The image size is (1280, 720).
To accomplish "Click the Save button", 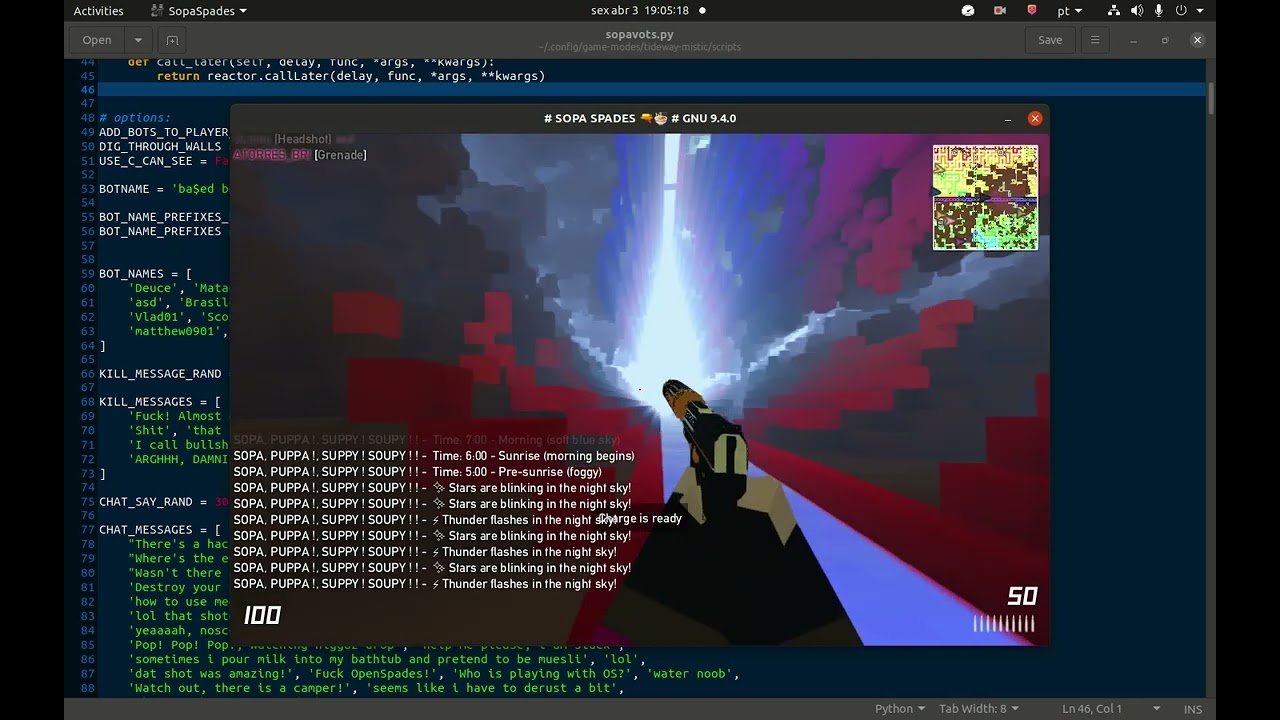I will (x=1050, y=40).
